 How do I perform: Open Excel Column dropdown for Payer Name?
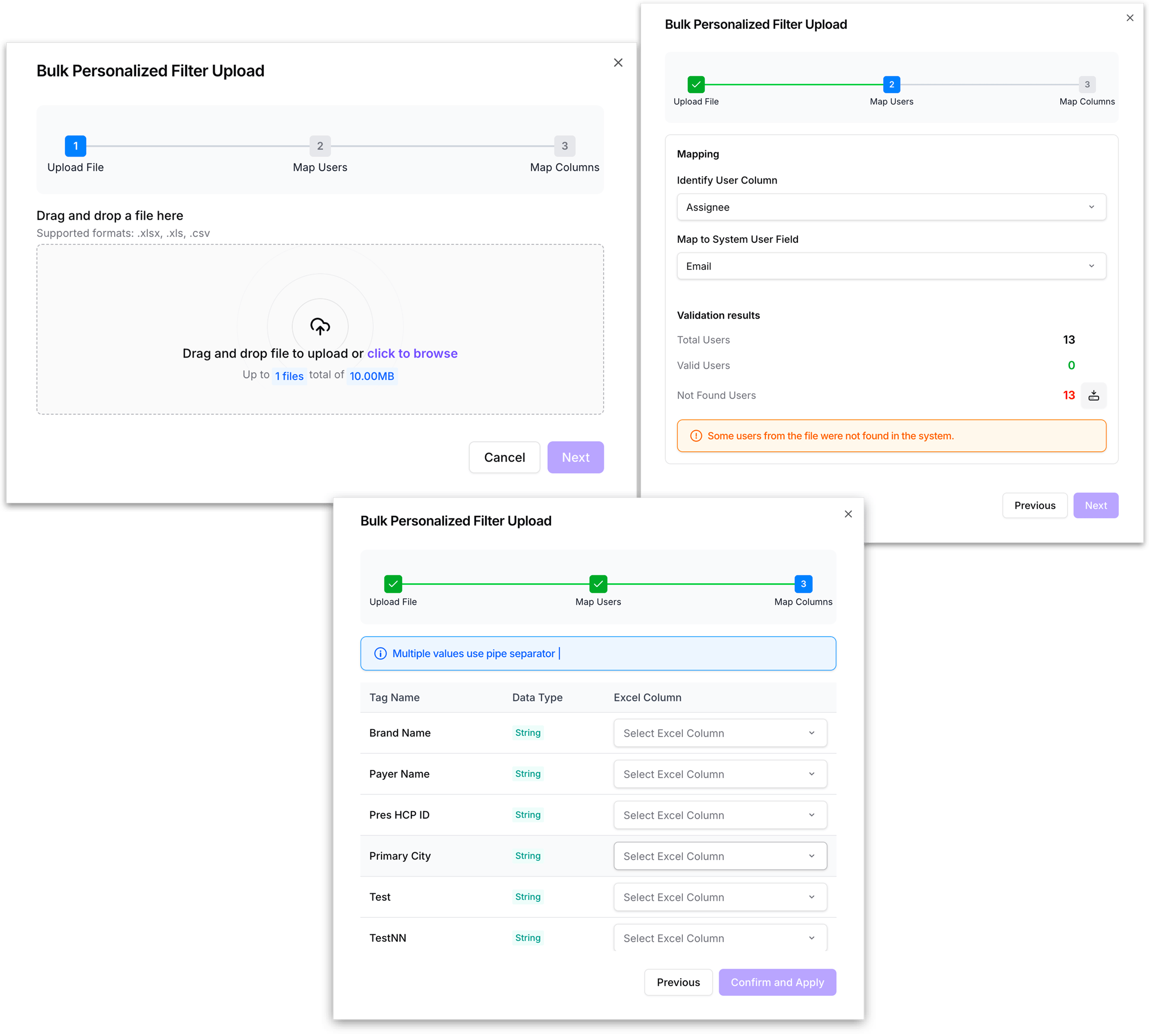click(720, 774)
